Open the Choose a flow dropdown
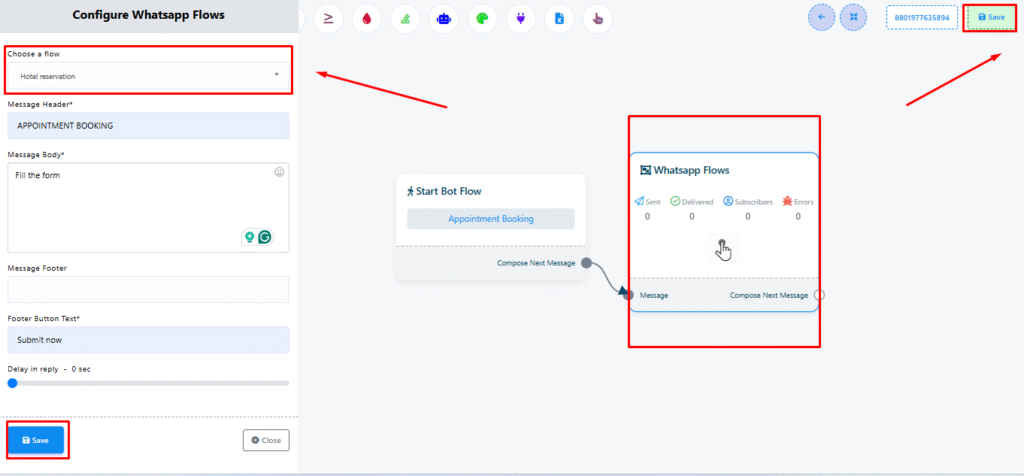Screen dimensions: 1024x476 click(148, 76)
